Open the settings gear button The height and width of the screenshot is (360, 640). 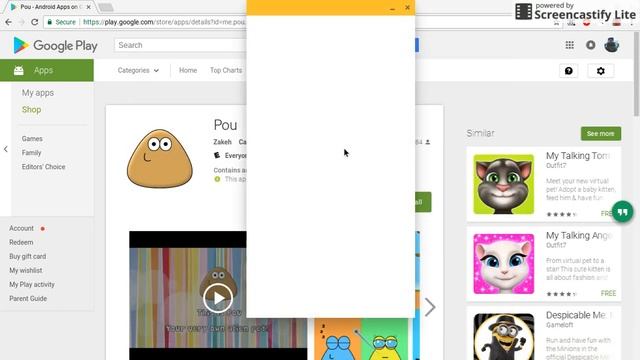[600, 71]
